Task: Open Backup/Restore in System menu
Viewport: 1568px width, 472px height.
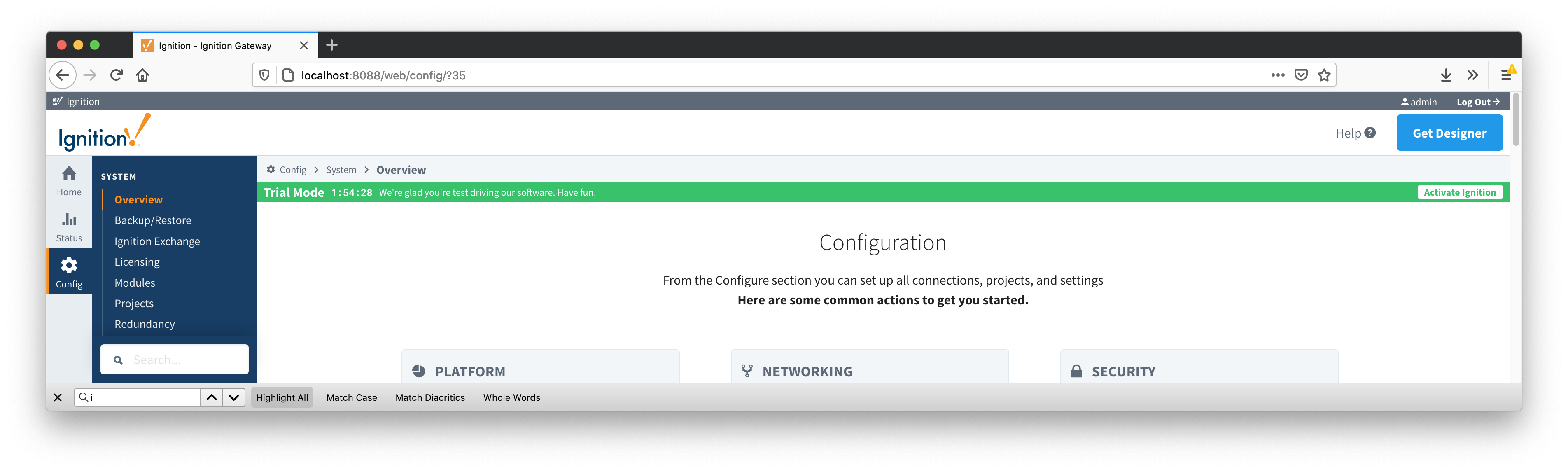Action: [153, 220]
